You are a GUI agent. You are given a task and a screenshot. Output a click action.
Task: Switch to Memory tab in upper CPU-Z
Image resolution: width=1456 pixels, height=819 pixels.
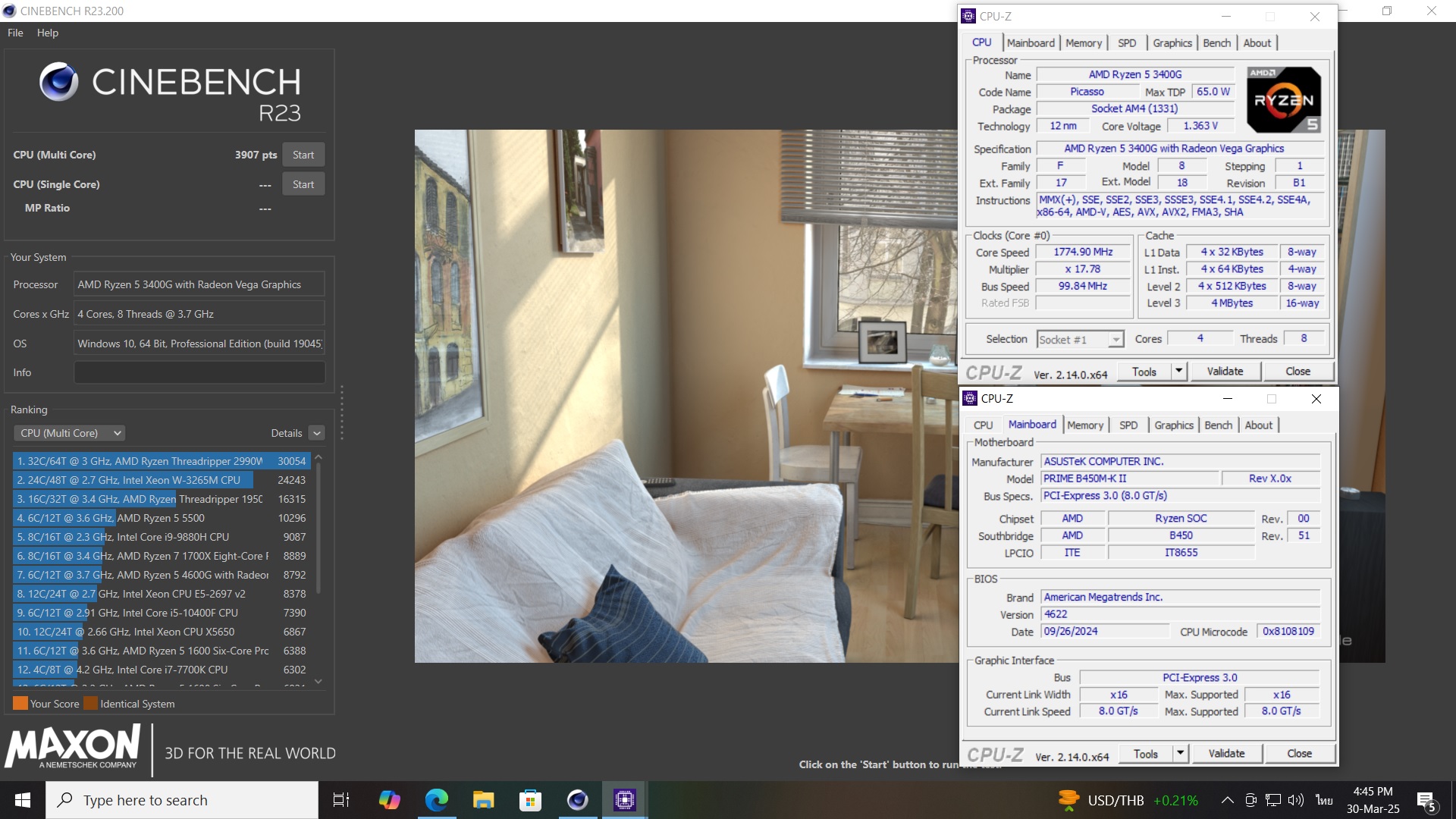1084,43
